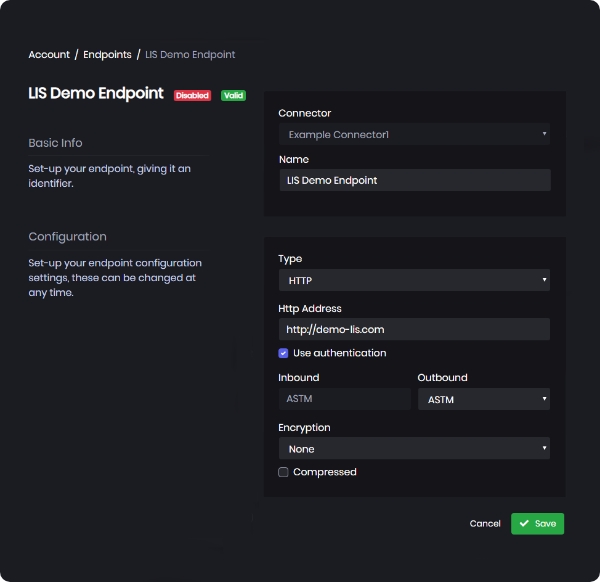
Task: Open the Outbound protocol dropdown
Action: tap(483, 399)
